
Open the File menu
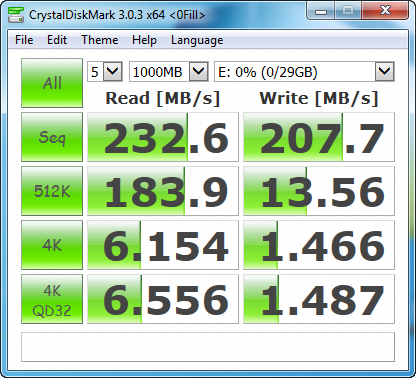(x=24, y=40)
